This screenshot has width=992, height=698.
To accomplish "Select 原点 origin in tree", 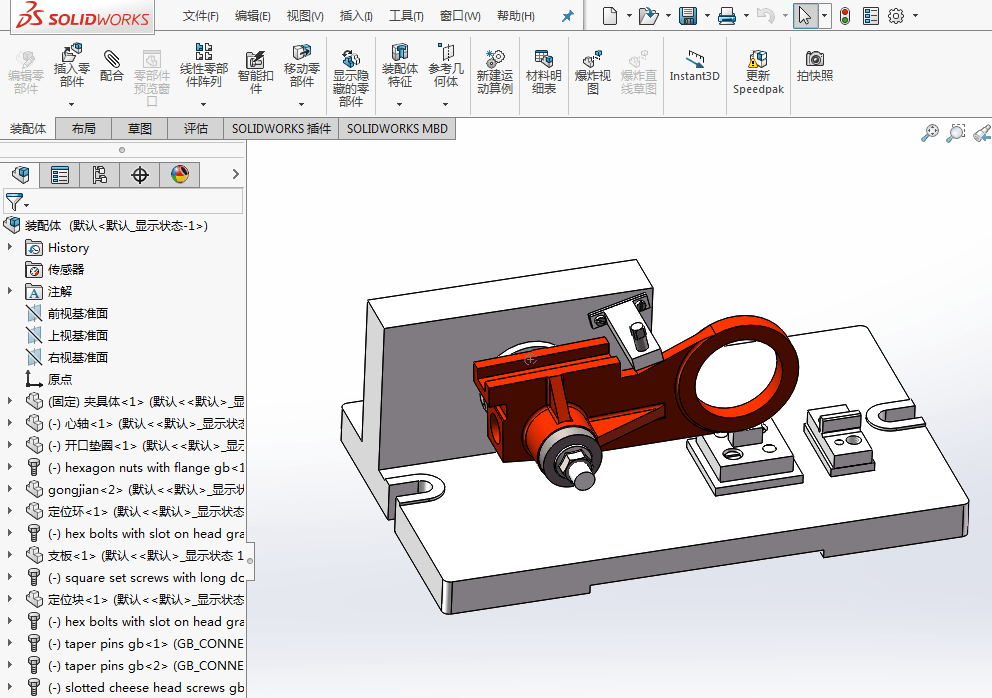I will 59,379.
